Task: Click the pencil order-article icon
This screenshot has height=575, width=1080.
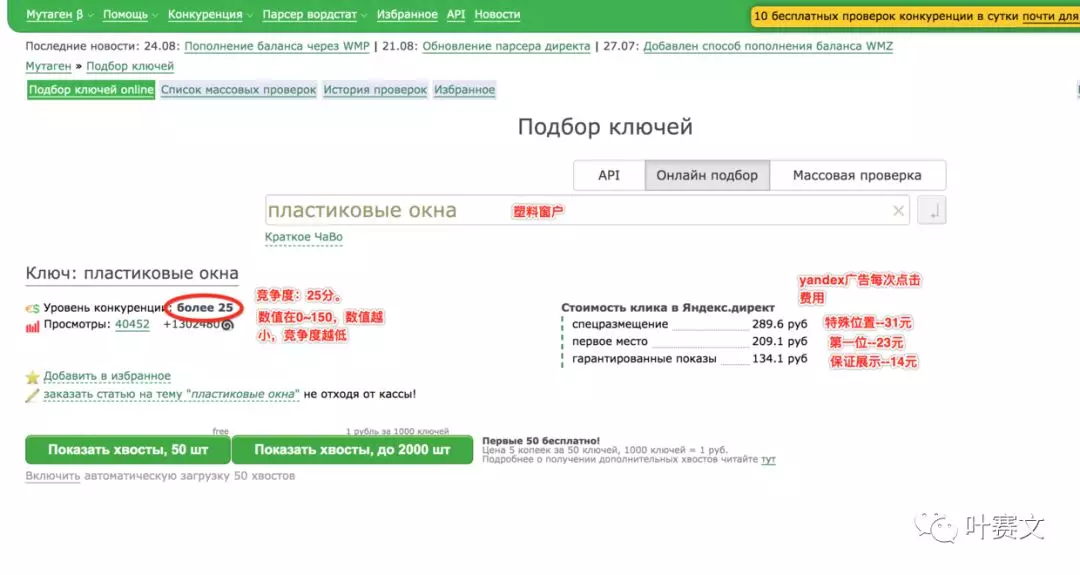Action: [32, 395]
